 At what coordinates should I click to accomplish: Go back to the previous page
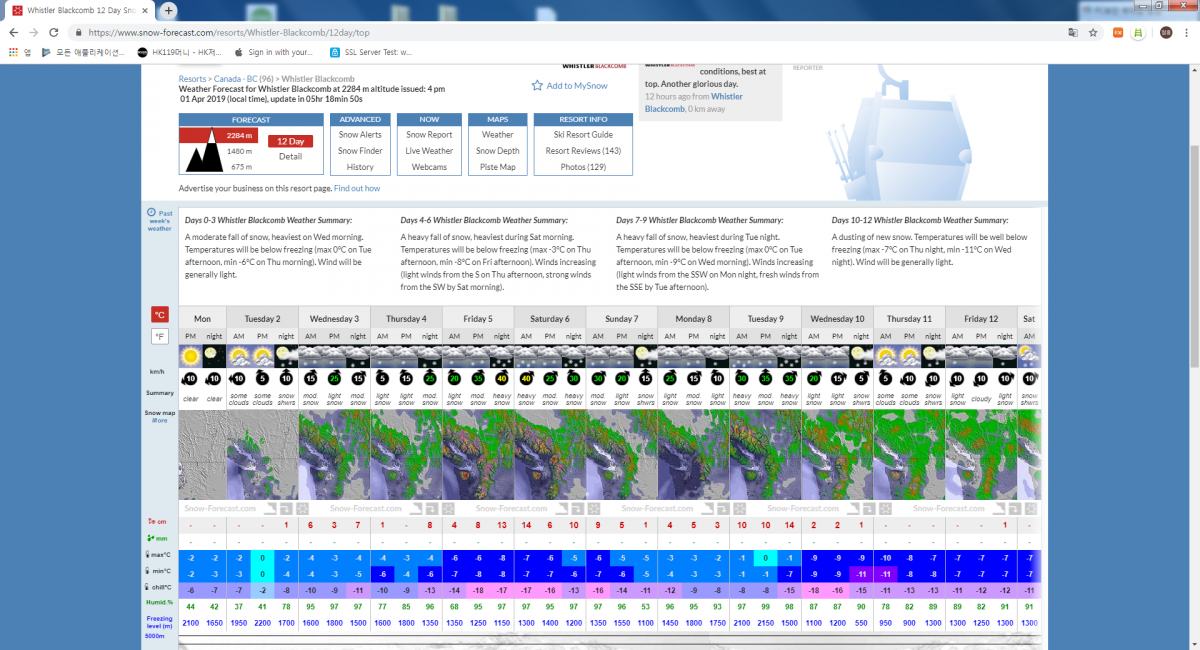(x=13, y=32)
